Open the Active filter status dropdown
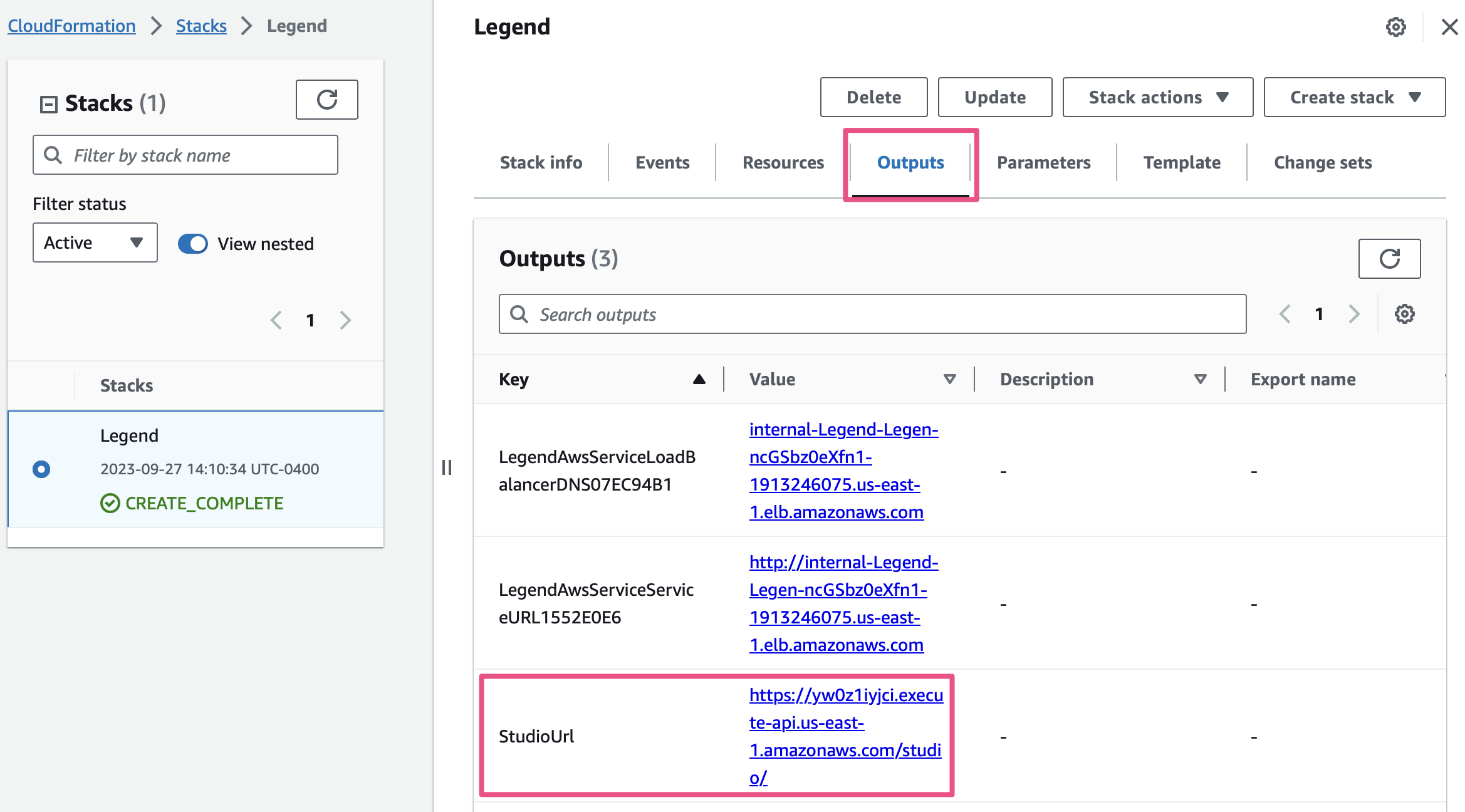The height and width of the screenshot is (812, 1465). [x=95, y=242]
